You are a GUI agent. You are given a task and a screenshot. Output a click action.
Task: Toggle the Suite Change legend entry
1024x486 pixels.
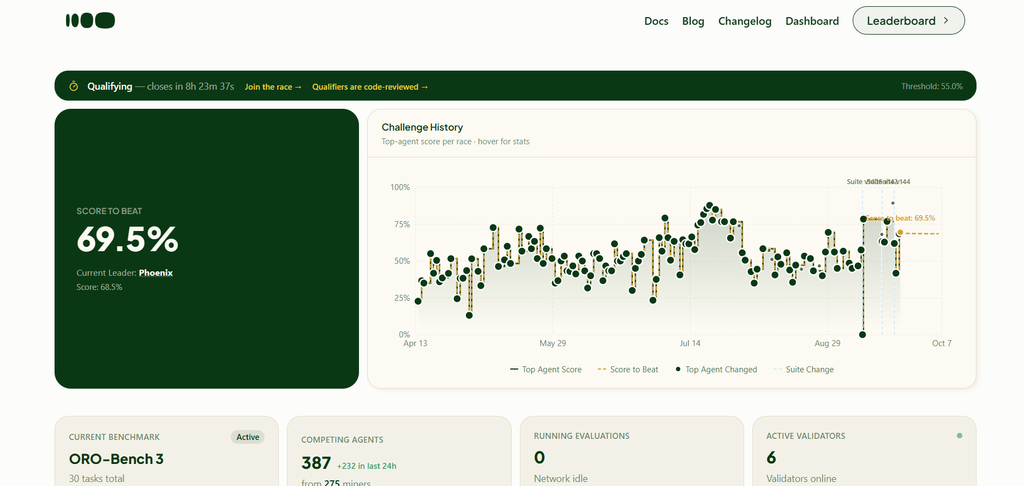point(803,370)
